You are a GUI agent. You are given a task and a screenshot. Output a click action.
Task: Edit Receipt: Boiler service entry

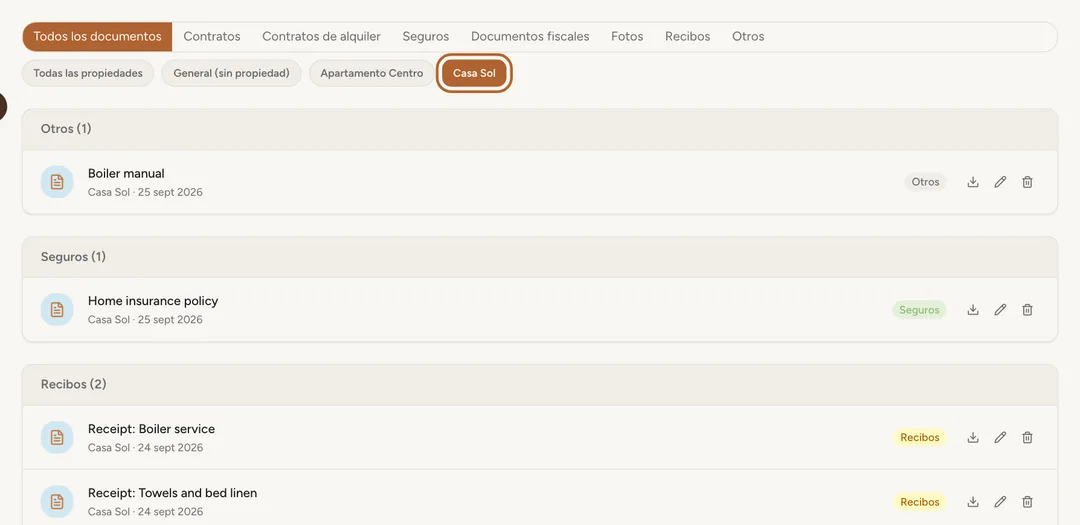coord(1000,438)
